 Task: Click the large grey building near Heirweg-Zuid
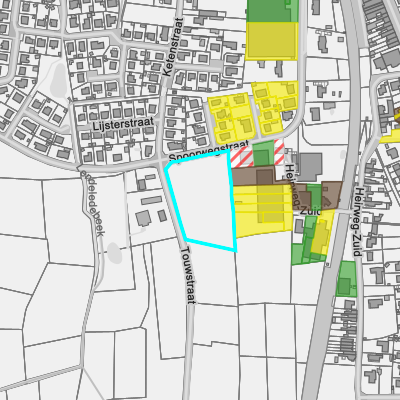311,167
